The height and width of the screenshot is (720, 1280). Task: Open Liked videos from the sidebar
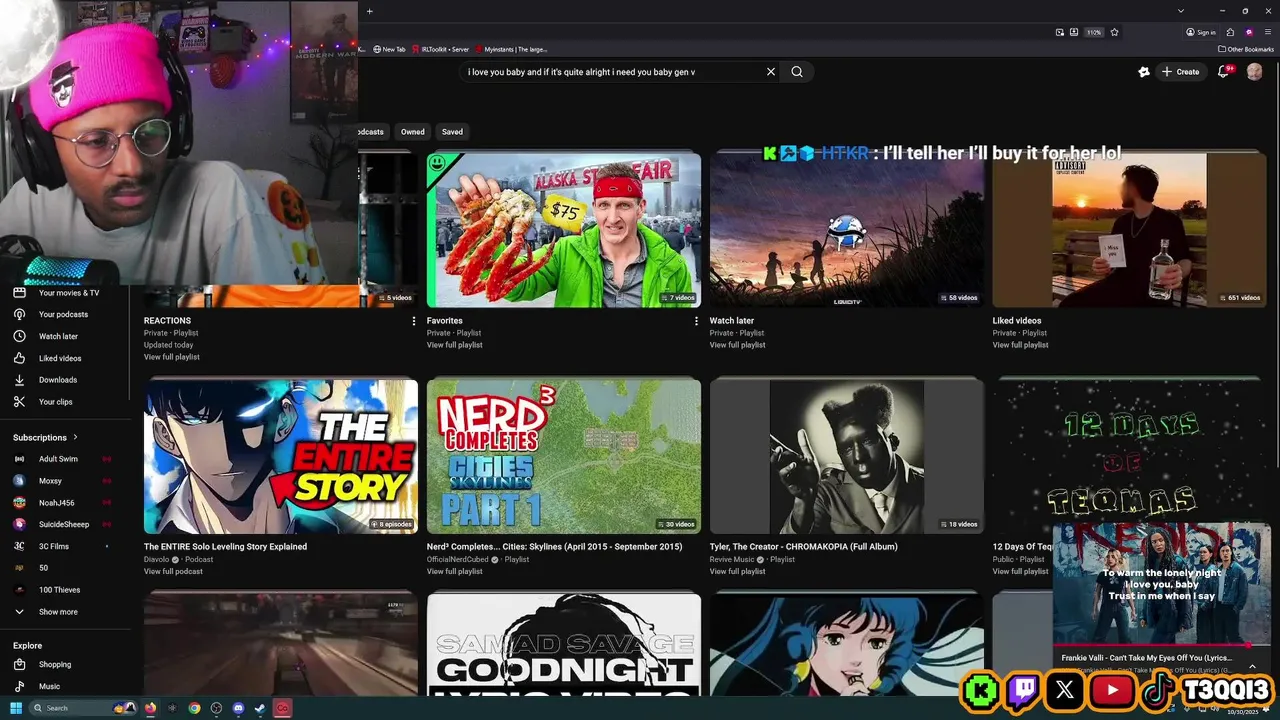[x=65, y=358]
